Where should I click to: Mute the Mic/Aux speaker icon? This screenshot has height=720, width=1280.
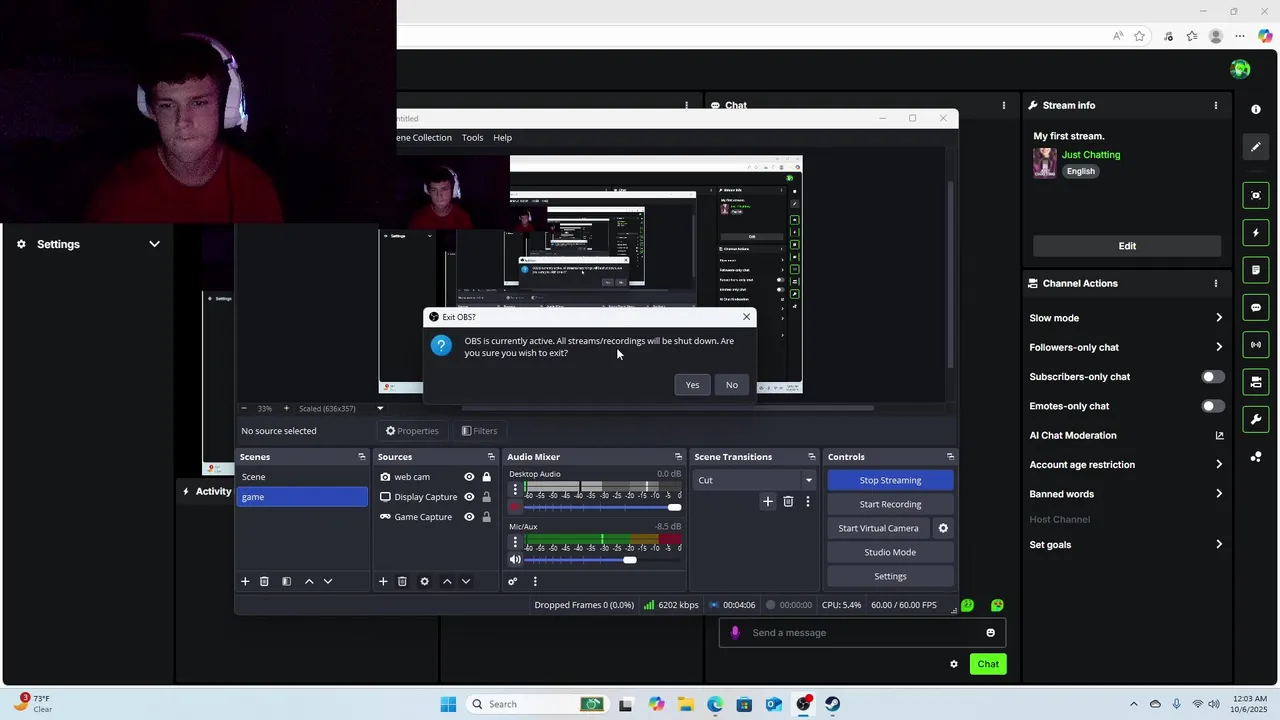tap(515, 560)
